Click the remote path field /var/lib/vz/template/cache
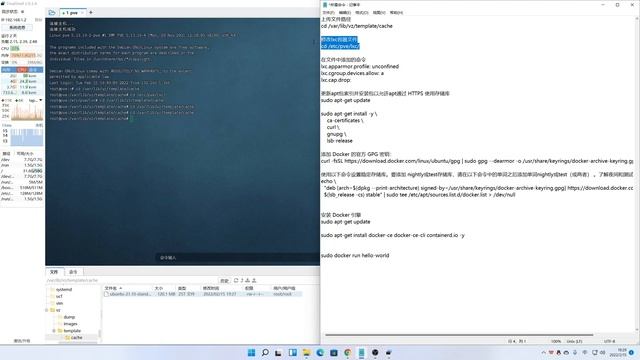Viewport: 640px width, 360px height. pyautogui.click(x=131, y=280)
